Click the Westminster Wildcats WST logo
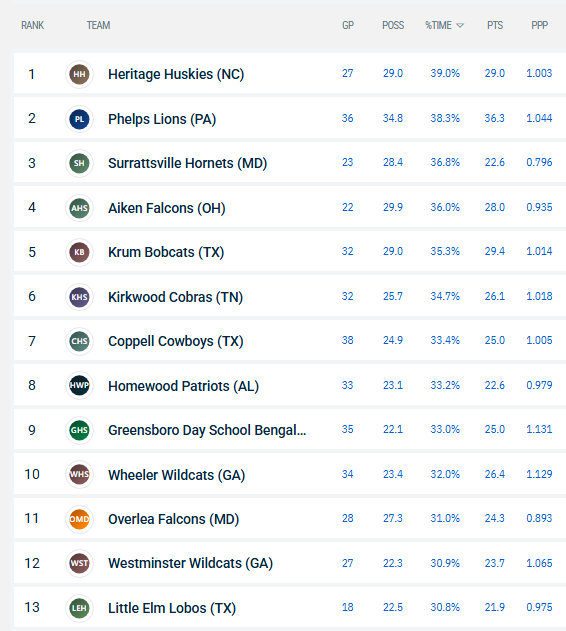Image resolution: width=566 pixels, height=631 pixels. 79,563
